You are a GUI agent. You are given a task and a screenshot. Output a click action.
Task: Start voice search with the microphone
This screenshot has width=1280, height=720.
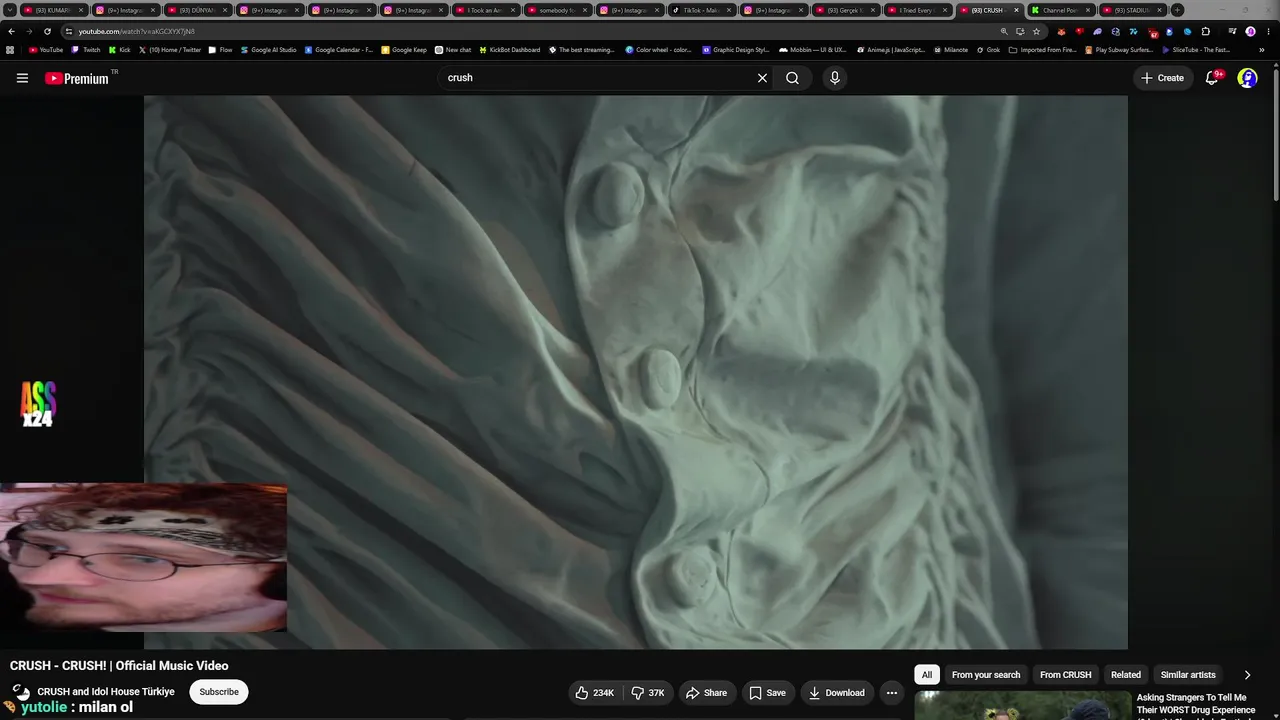[835, 78]
